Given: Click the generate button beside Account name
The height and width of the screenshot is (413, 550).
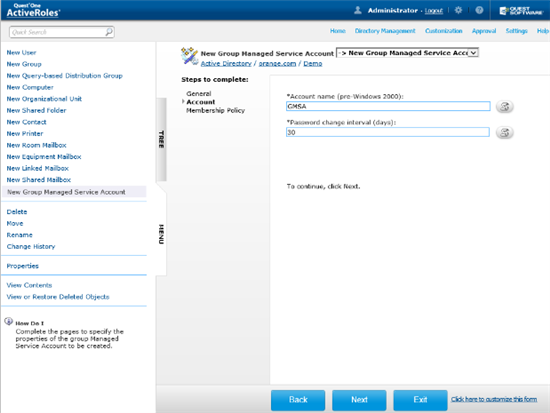Looking at the screenshot, I should point(504,106).
